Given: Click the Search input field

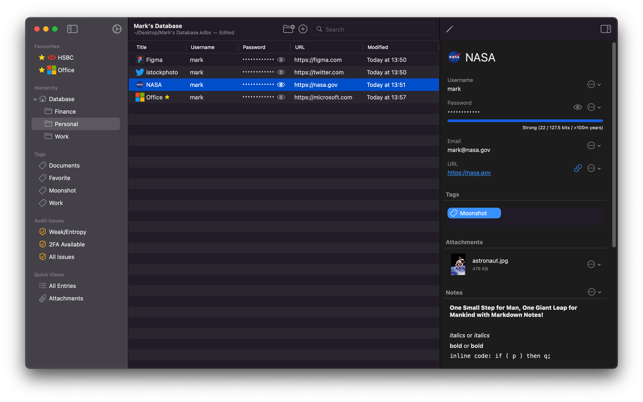Looking at the screenshot, I should point(373,29).
